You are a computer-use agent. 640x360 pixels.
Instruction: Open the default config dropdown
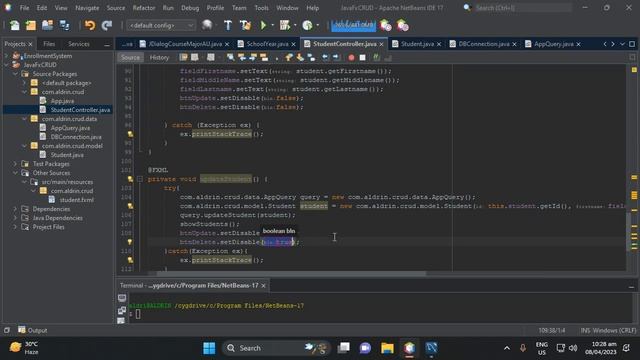(161, 26)
